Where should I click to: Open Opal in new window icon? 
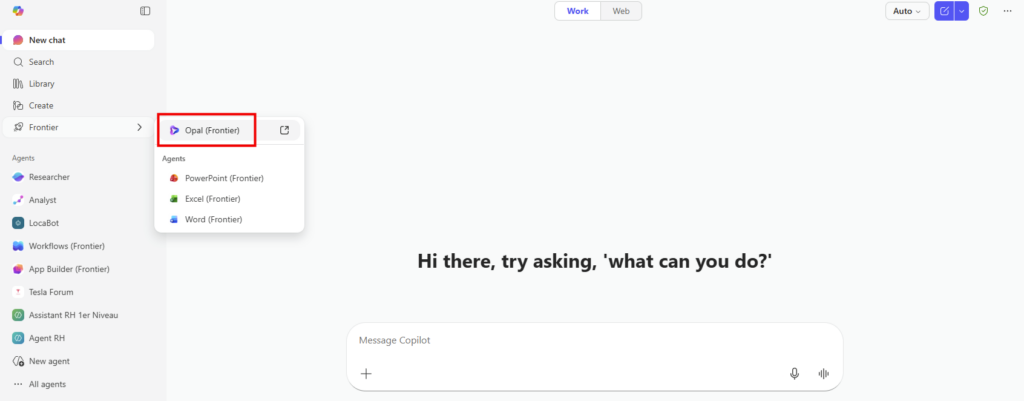(x=284, y=130)
